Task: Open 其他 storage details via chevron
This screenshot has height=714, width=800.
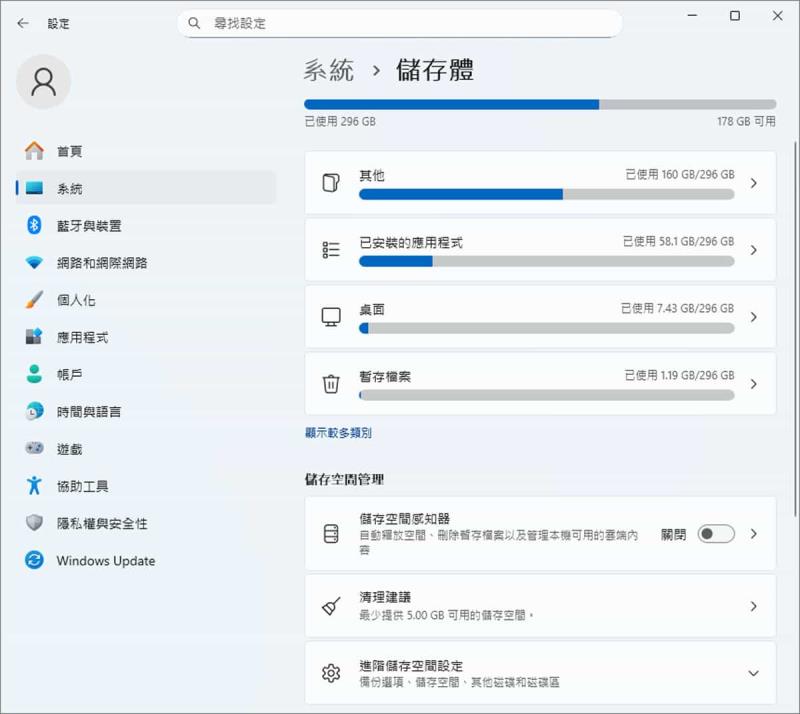Action: pyautogui.click(x=753, y=183)
